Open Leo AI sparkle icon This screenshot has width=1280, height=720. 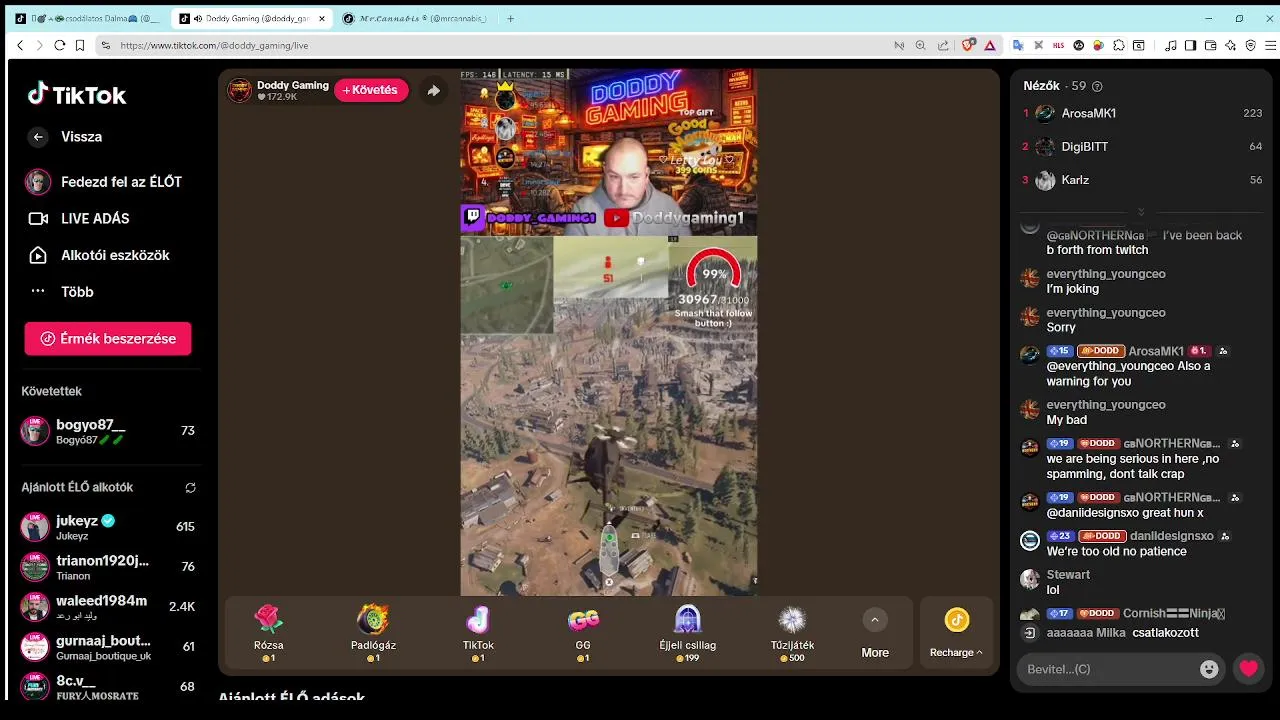tap(1231, 45)
